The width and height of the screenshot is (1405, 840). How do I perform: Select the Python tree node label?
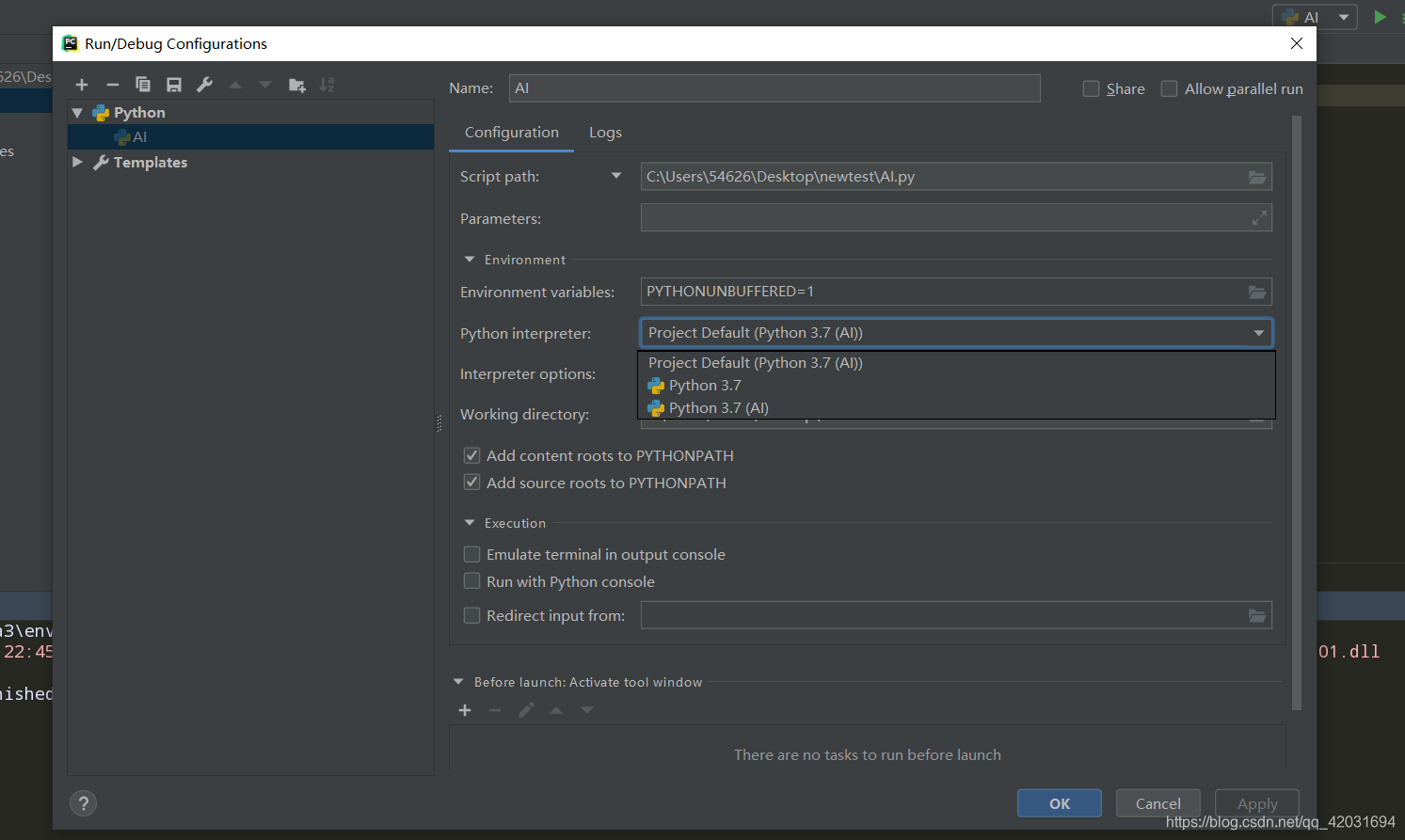coord(139,113)
